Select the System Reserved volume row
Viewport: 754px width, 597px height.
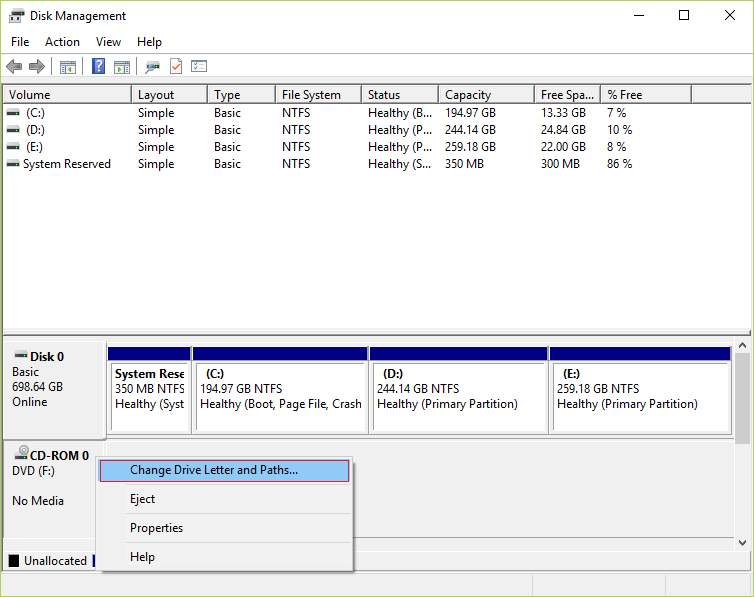66,164
